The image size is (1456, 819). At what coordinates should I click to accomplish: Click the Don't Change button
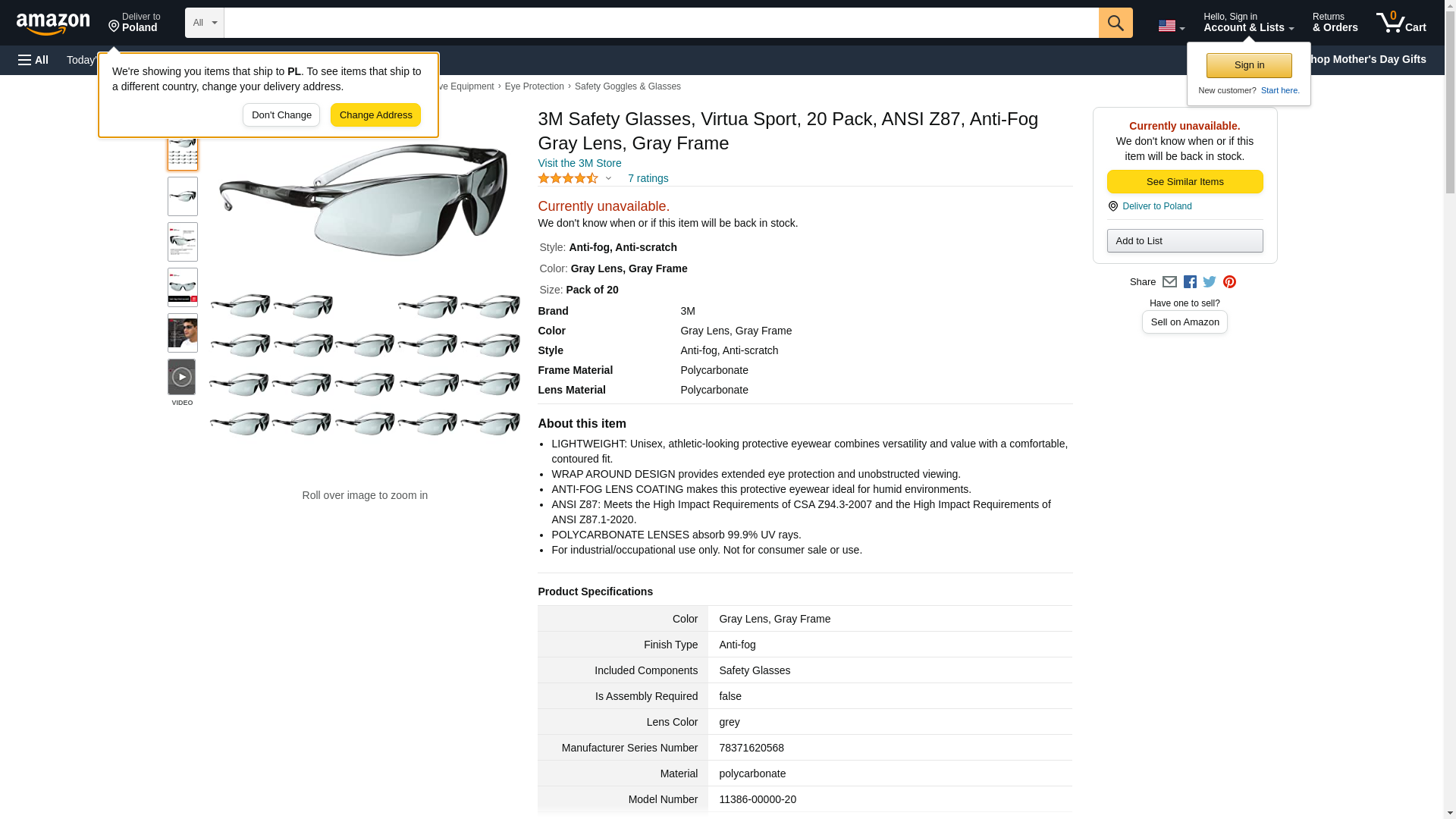(x=281, y=115)
